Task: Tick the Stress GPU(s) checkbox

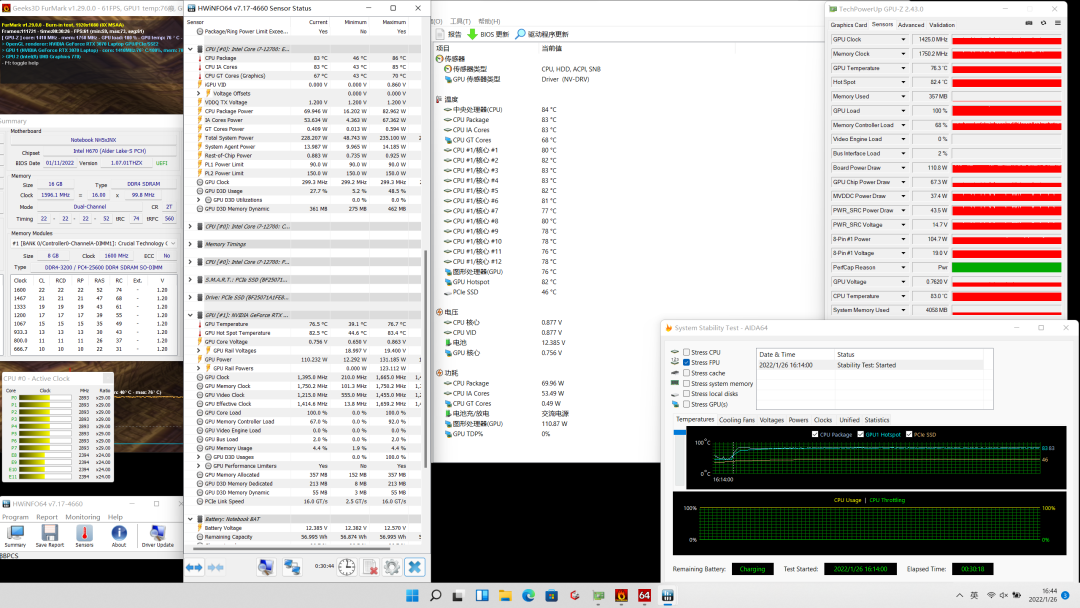Action: coord(686,405)
